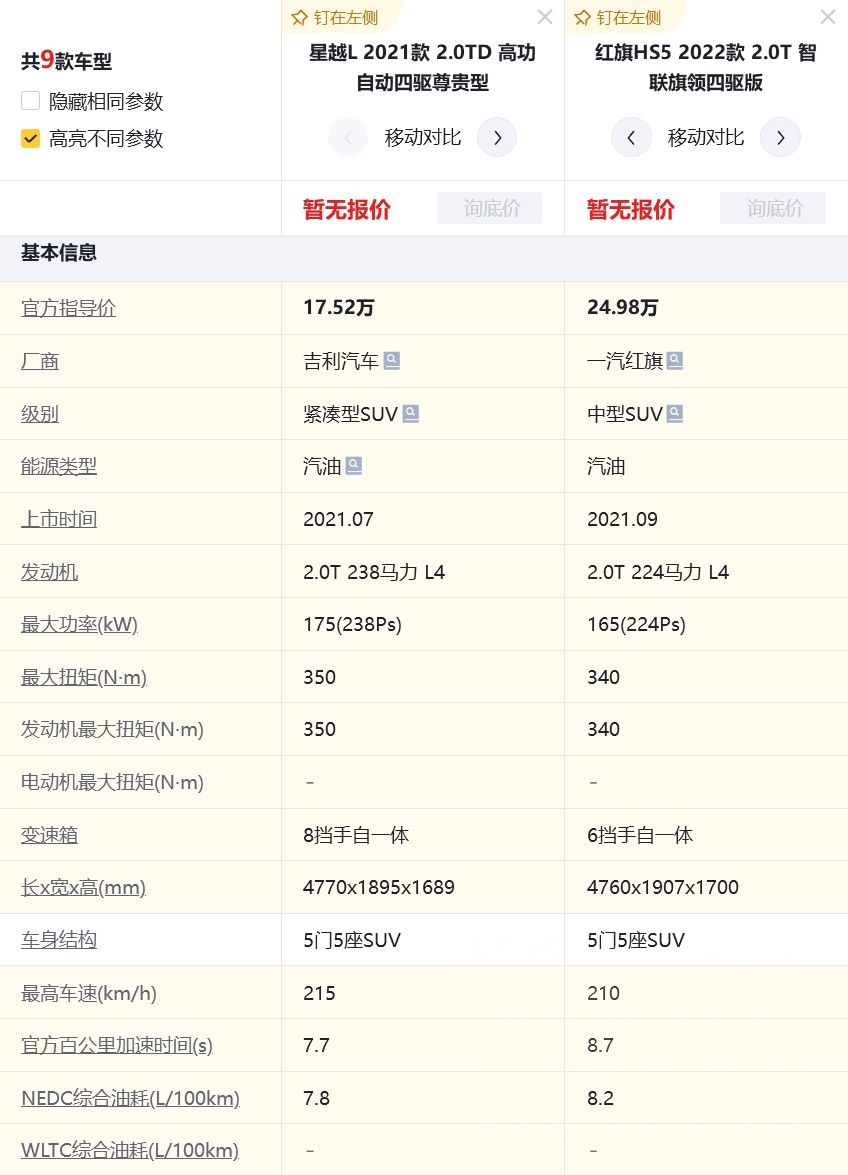The height and width of the screenshot is (1175, 848).
Task: Click the search icon beside 吉利汽车
Action: [x=391, y=361]
